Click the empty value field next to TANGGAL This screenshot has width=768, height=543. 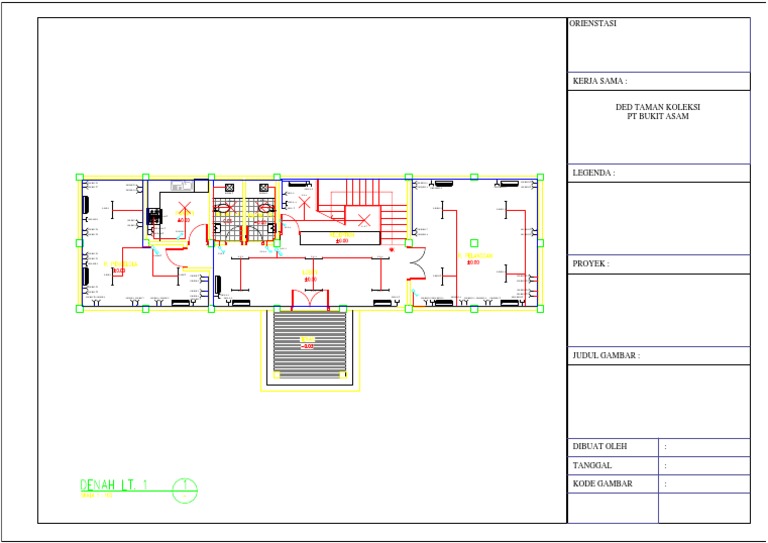[704, 466]
